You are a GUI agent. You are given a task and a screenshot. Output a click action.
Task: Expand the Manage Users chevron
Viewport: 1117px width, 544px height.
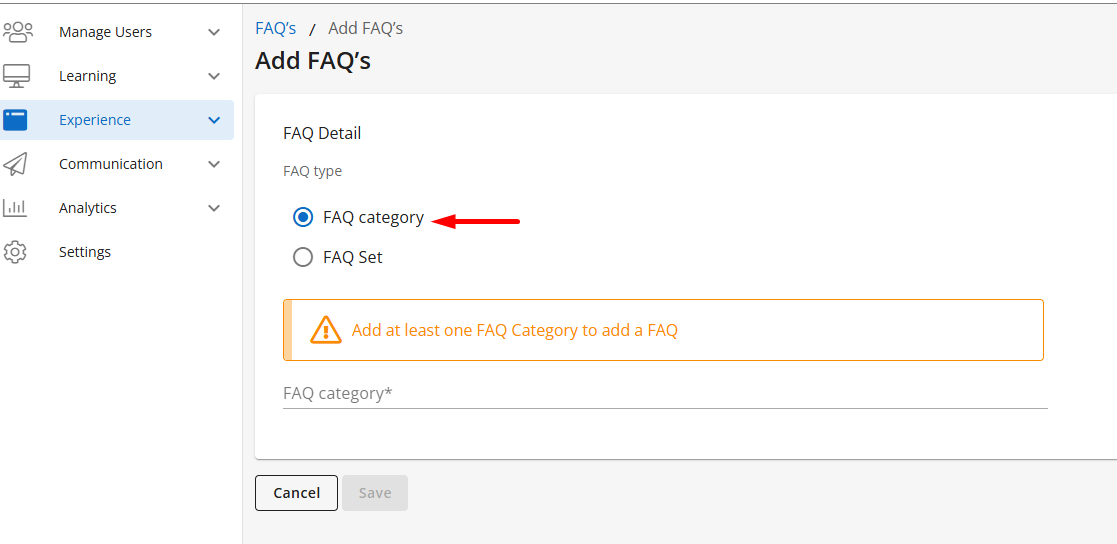(x=214, y=32)
